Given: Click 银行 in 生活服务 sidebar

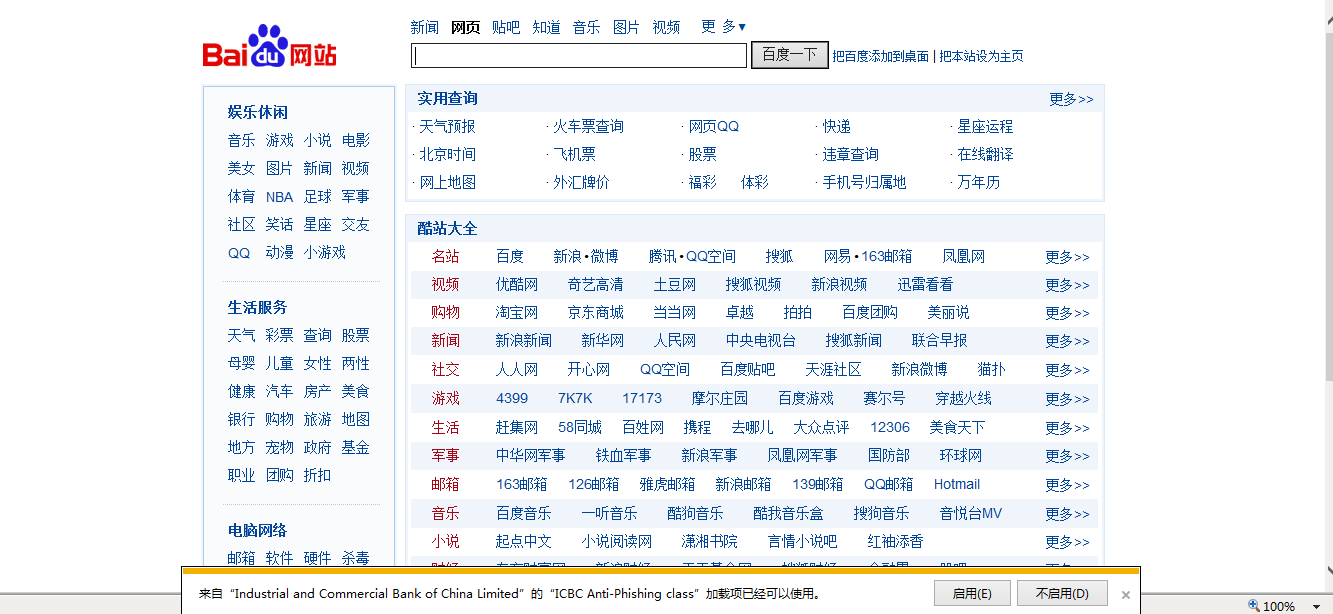Looking at the screenshot, I should (x=242, y=420).
